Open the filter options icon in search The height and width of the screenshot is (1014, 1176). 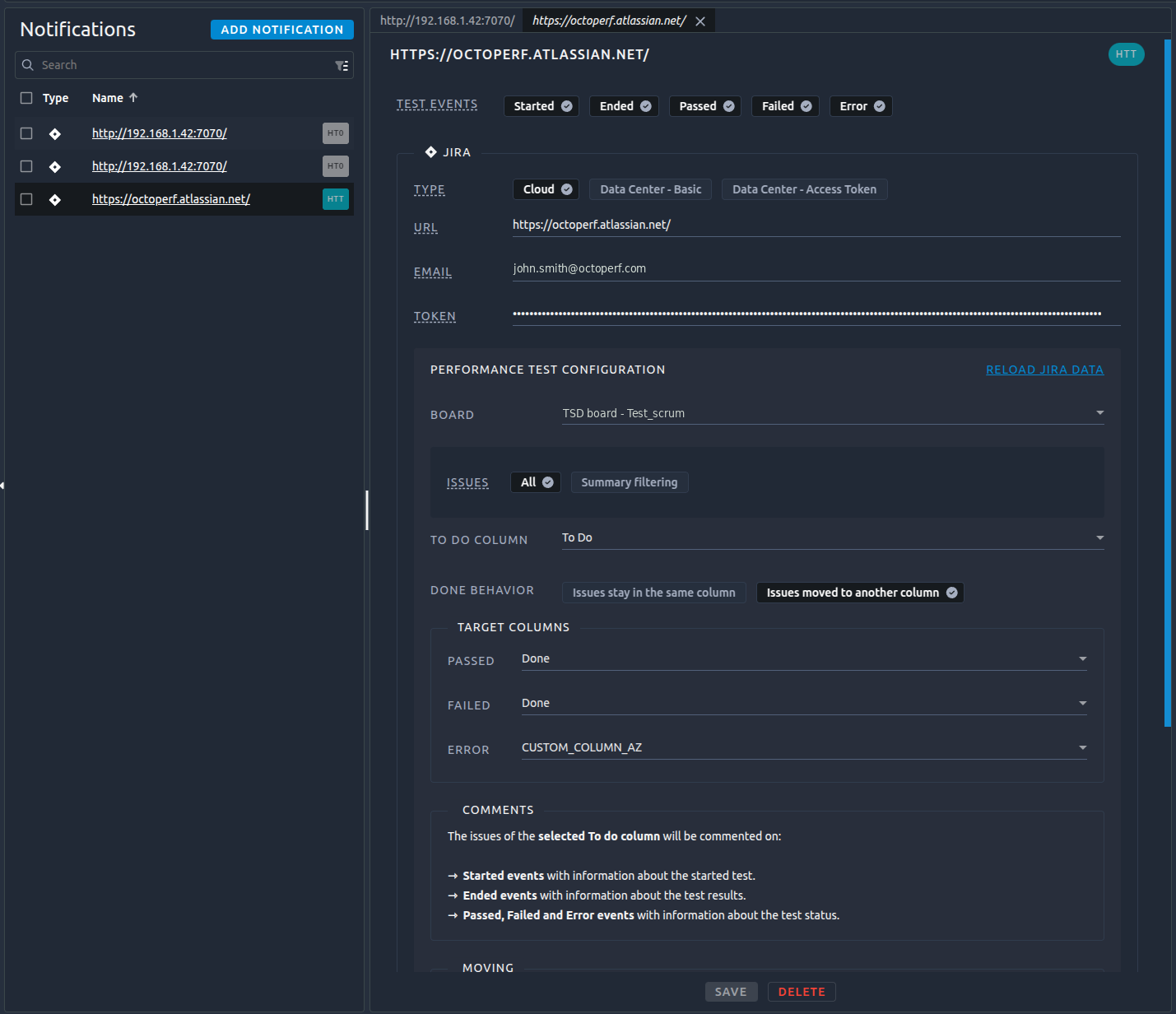click(x=342, y=66)
